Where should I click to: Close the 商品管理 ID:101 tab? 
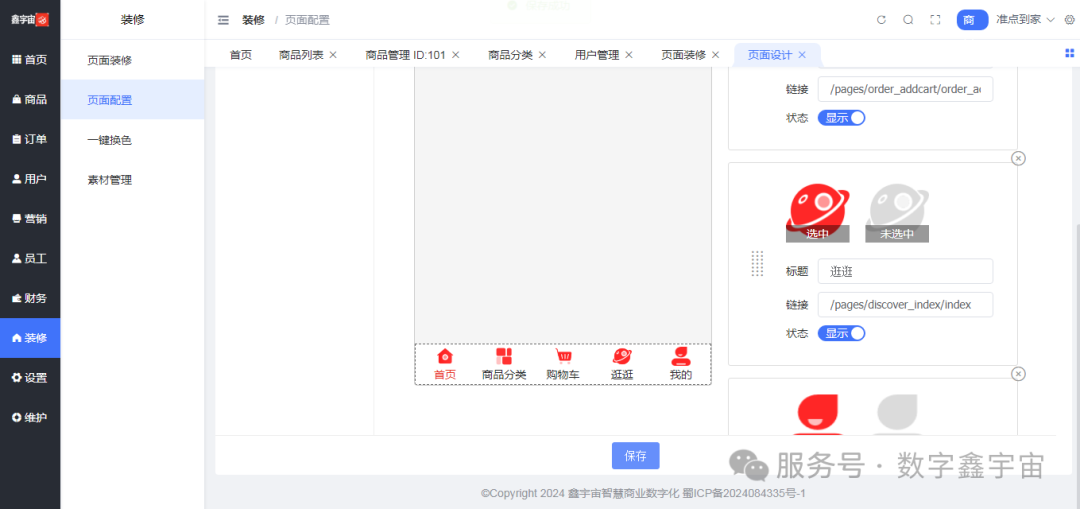455,55
